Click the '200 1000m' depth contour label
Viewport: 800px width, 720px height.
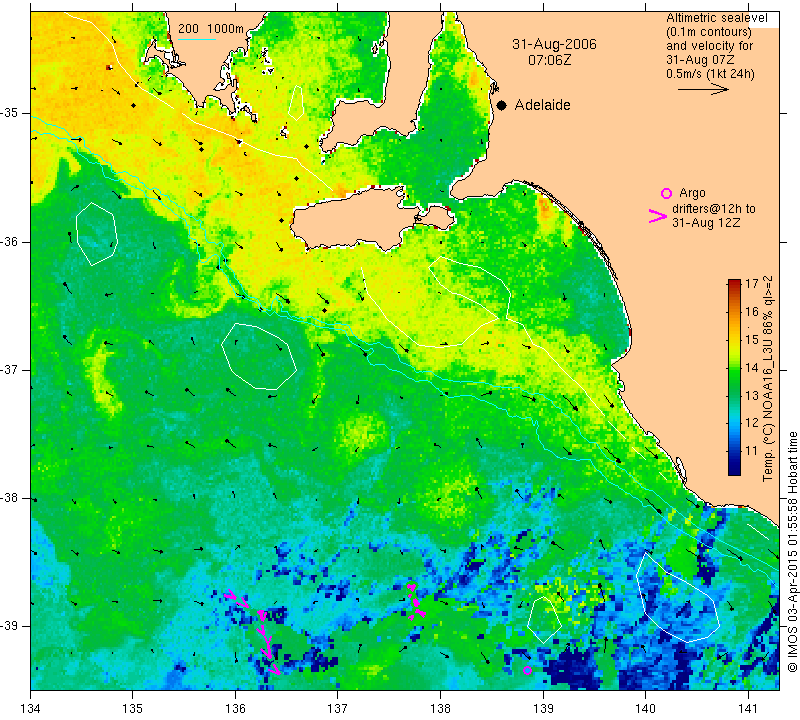coord(211,29)
